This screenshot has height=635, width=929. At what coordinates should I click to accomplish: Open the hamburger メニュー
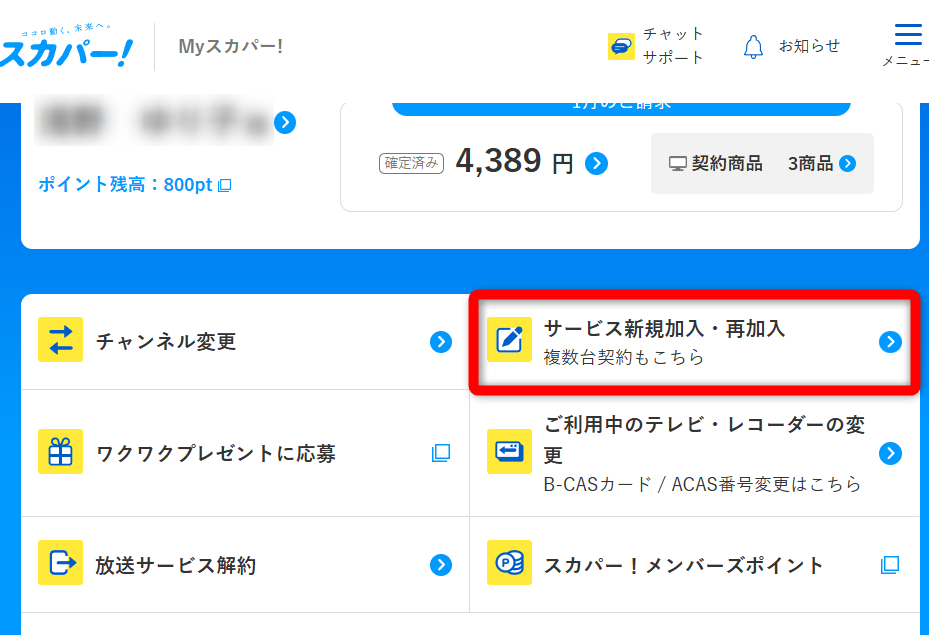click(906, 34)
